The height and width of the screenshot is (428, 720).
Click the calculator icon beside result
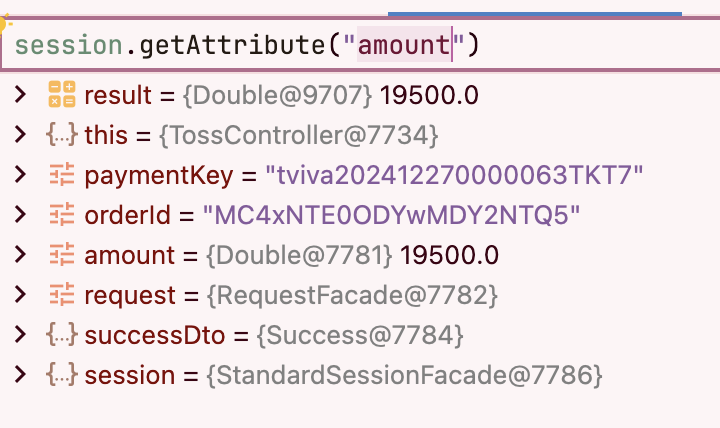click(x=62, y=94)
